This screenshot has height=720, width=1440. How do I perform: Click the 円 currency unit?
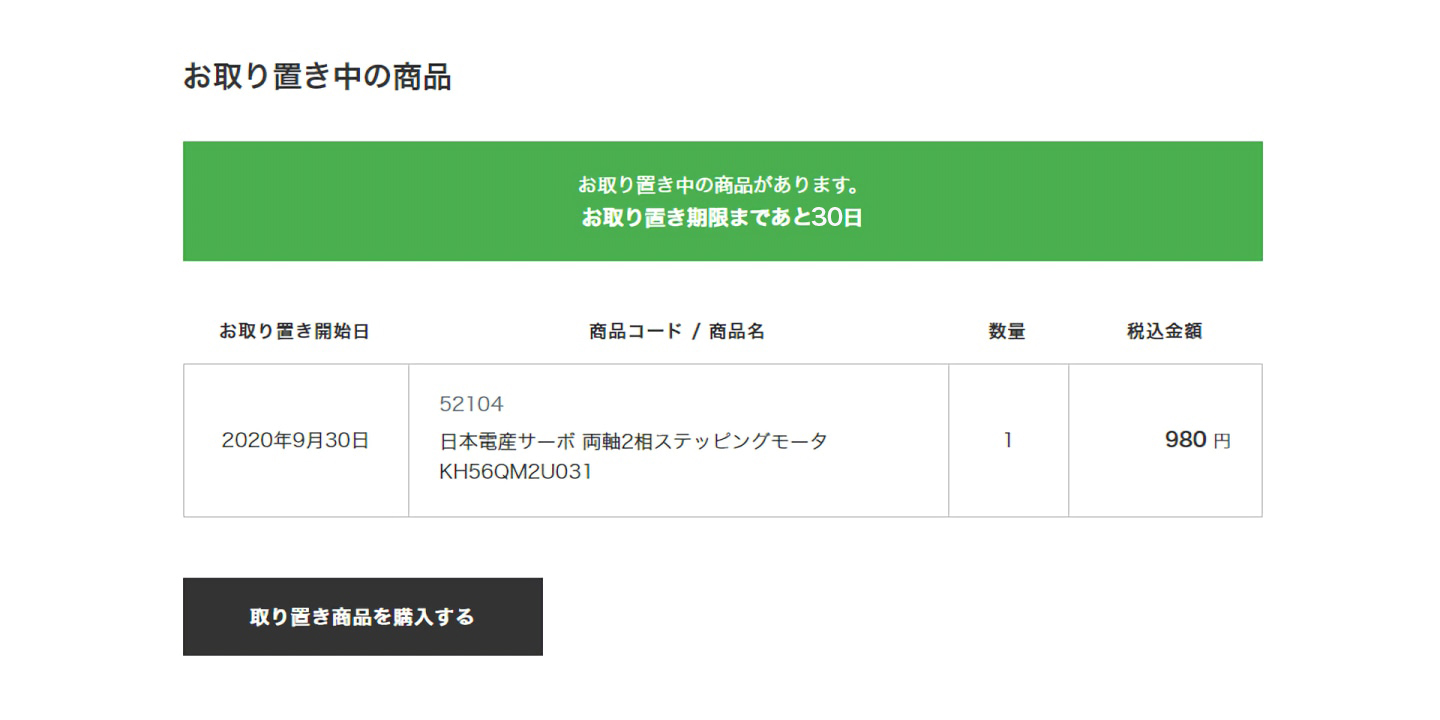click(1222, 441)
